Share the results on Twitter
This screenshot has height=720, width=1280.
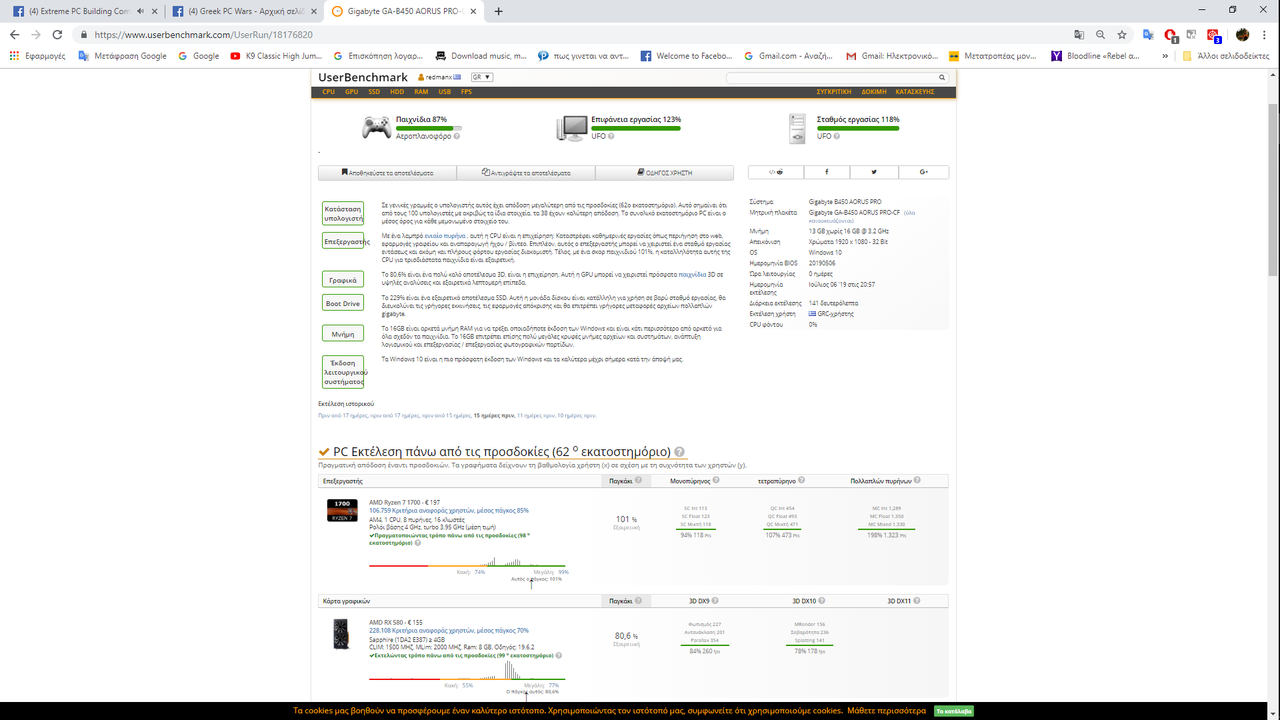pyautogui.click(x=875, y=172)
